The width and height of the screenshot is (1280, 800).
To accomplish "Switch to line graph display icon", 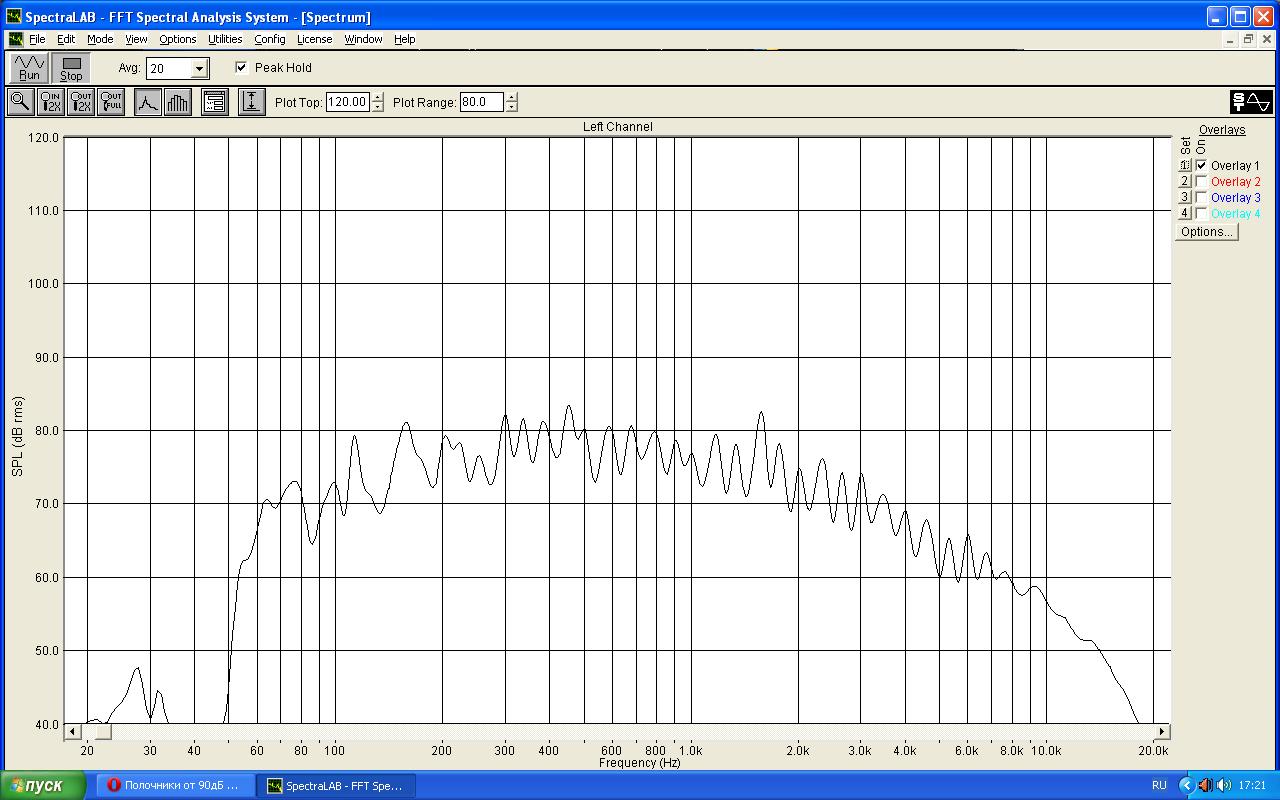I will tap(148, 102).
